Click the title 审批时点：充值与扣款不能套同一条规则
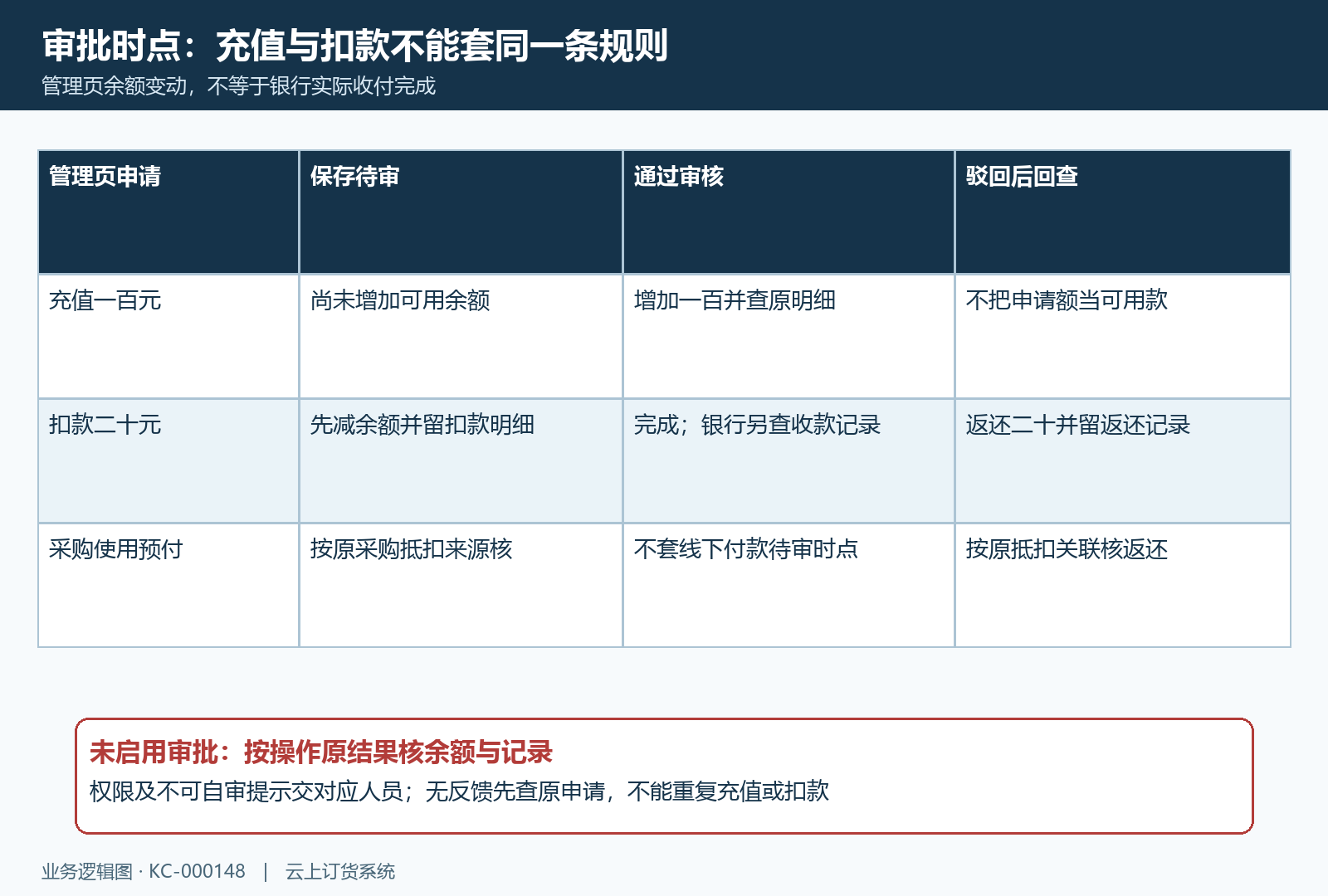The width and height of the screenshot is (1328, 896). [x=355, y=46]
